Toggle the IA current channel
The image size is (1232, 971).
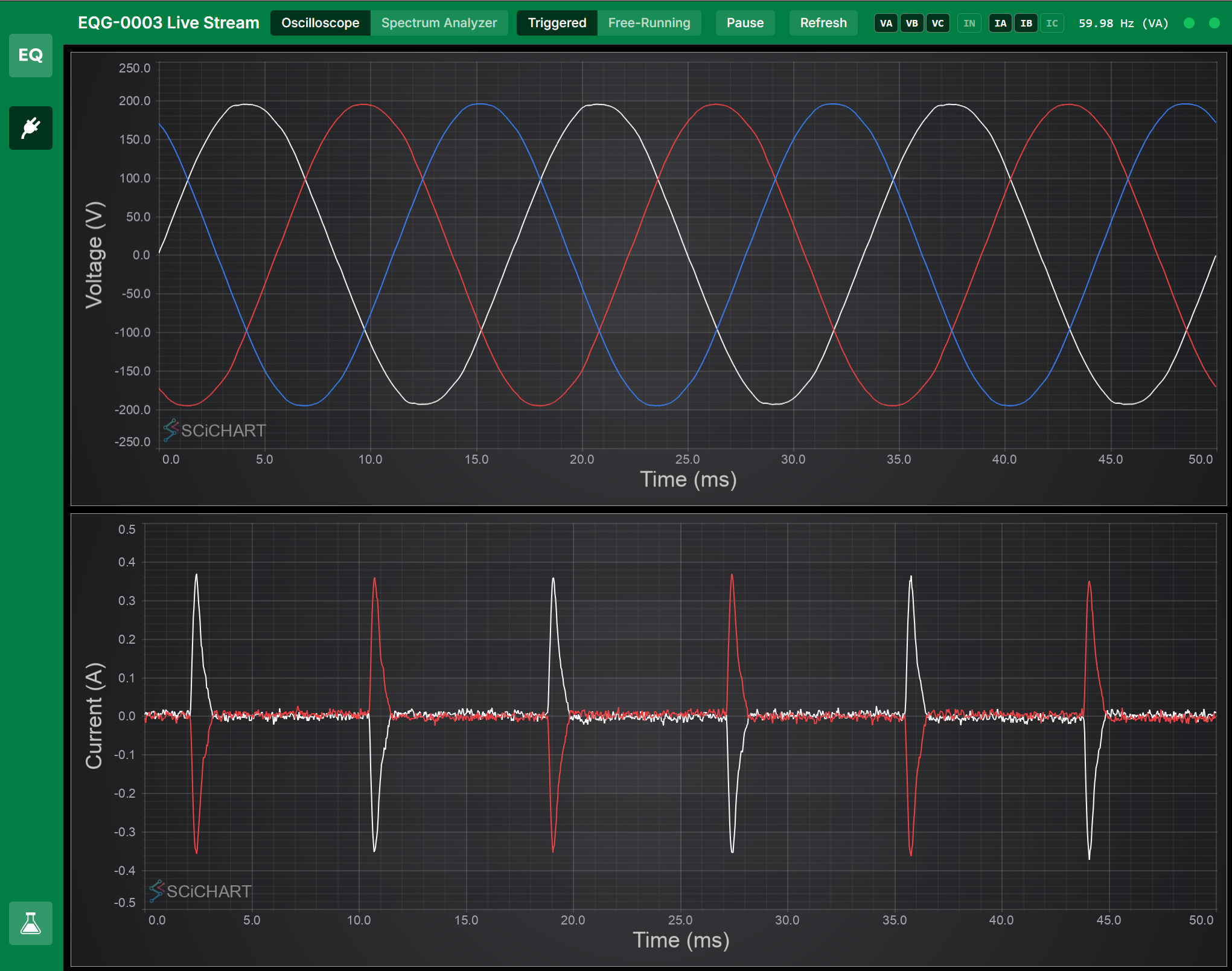[x=1001, y=24]
